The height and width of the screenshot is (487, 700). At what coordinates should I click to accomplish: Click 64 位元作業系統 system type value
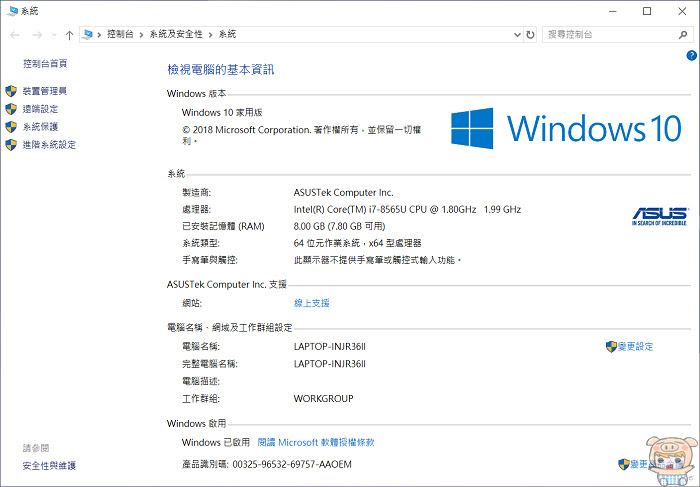[x=358, y=243]
